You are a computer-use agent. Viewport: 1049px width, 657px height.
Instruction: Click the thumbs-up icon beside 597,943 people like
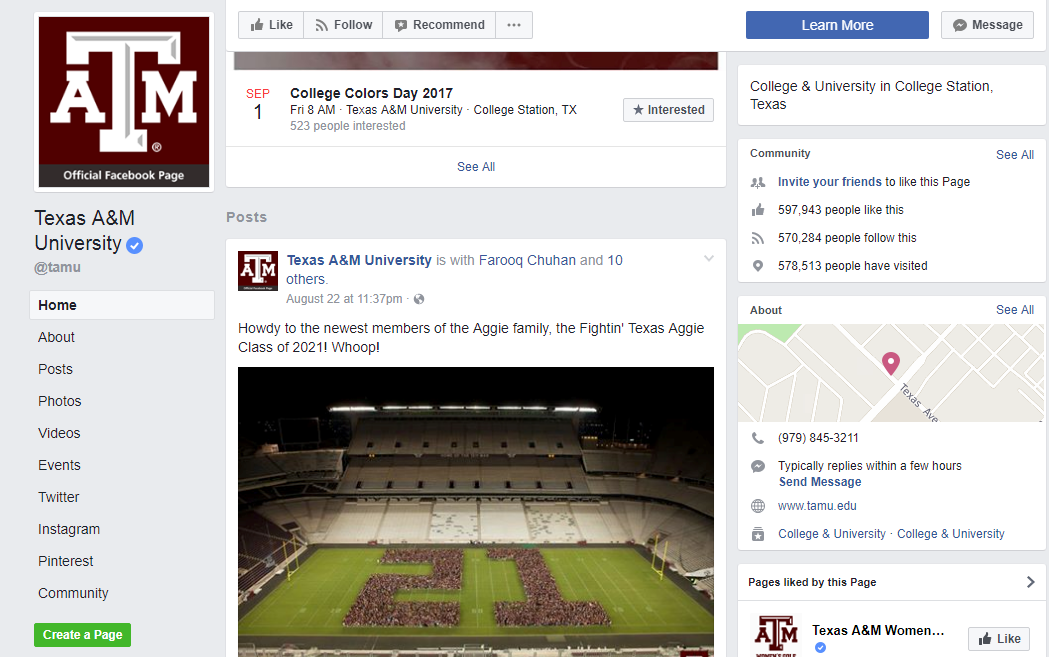coord(757,209)
